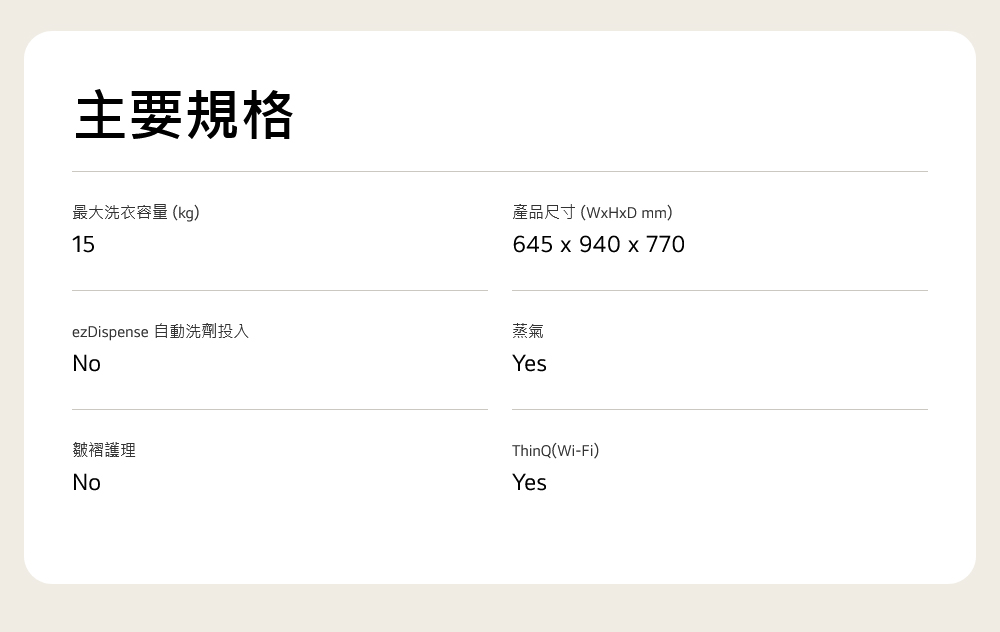
Task: Select the 皺褶護理 label
Action: click(104, 450)
